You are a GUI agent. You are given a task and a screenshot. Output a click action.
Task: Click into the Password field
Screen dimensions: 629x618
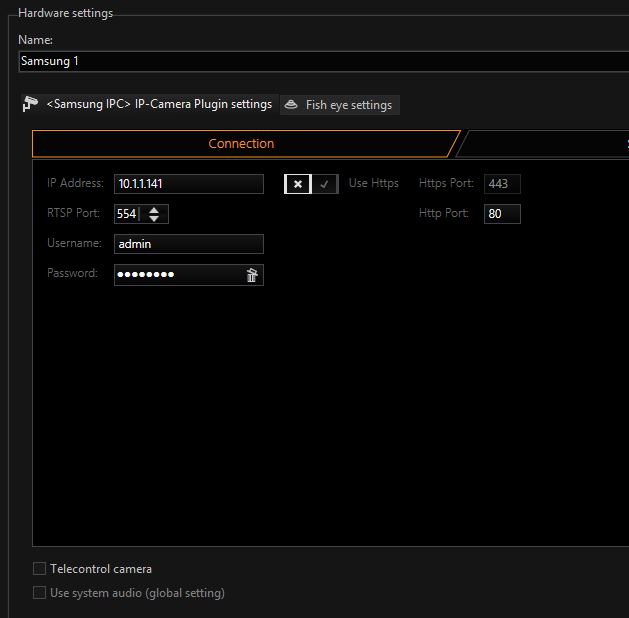(178, 275)
